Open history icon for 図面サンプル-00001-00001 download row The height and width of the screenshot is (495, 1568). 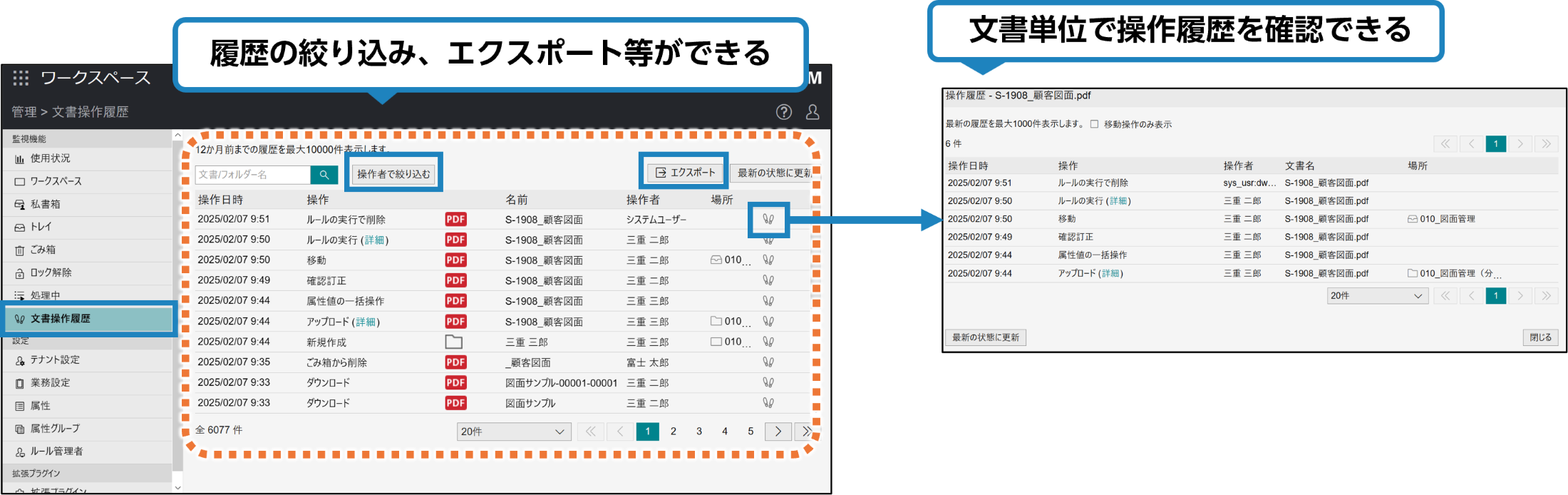coord(768,382)
